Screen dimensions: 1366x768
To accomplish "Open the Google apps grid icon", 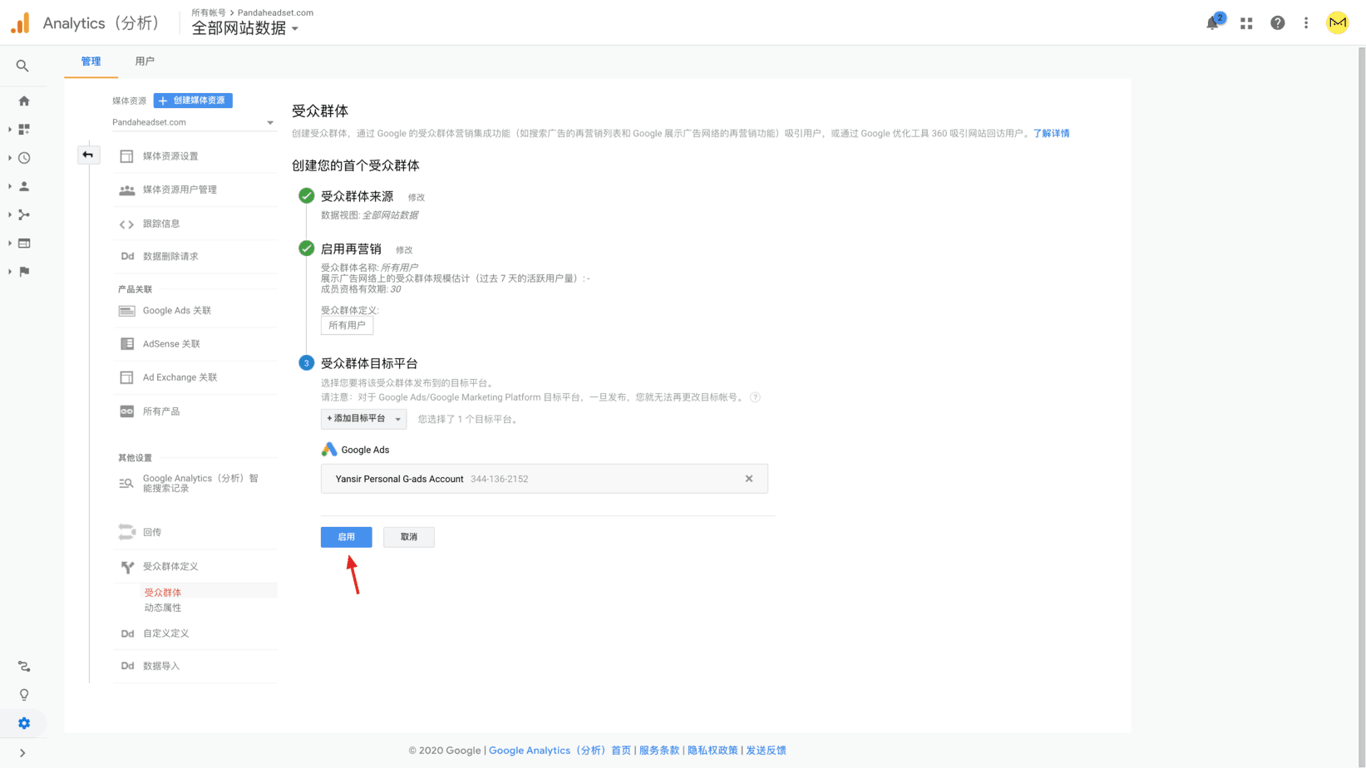I will (1246, 23).
